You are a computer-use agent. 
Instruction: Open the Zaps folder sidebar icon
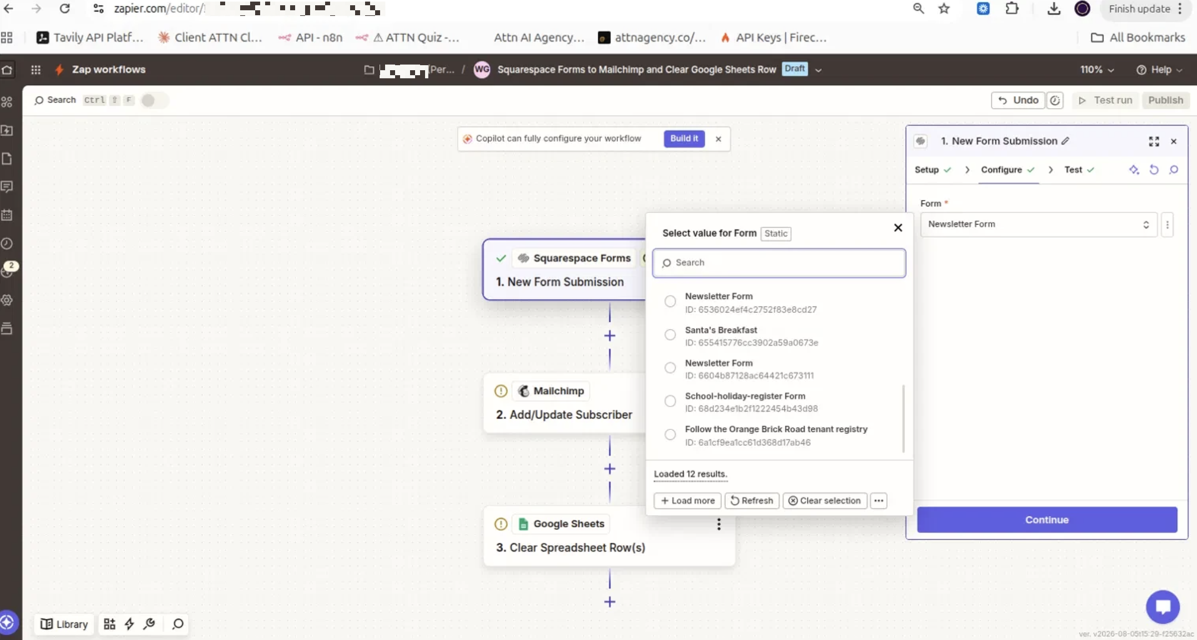7,131
